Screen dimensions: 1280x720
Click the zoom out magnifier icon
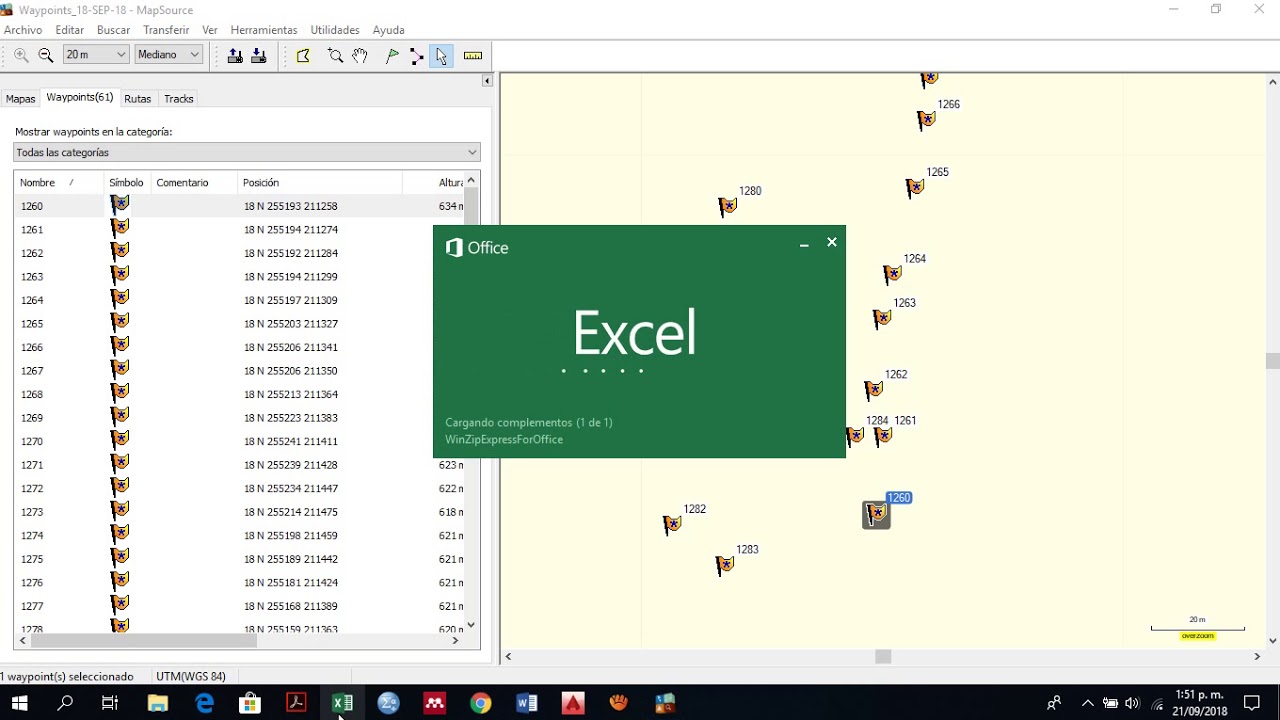(x=46, y=56)
